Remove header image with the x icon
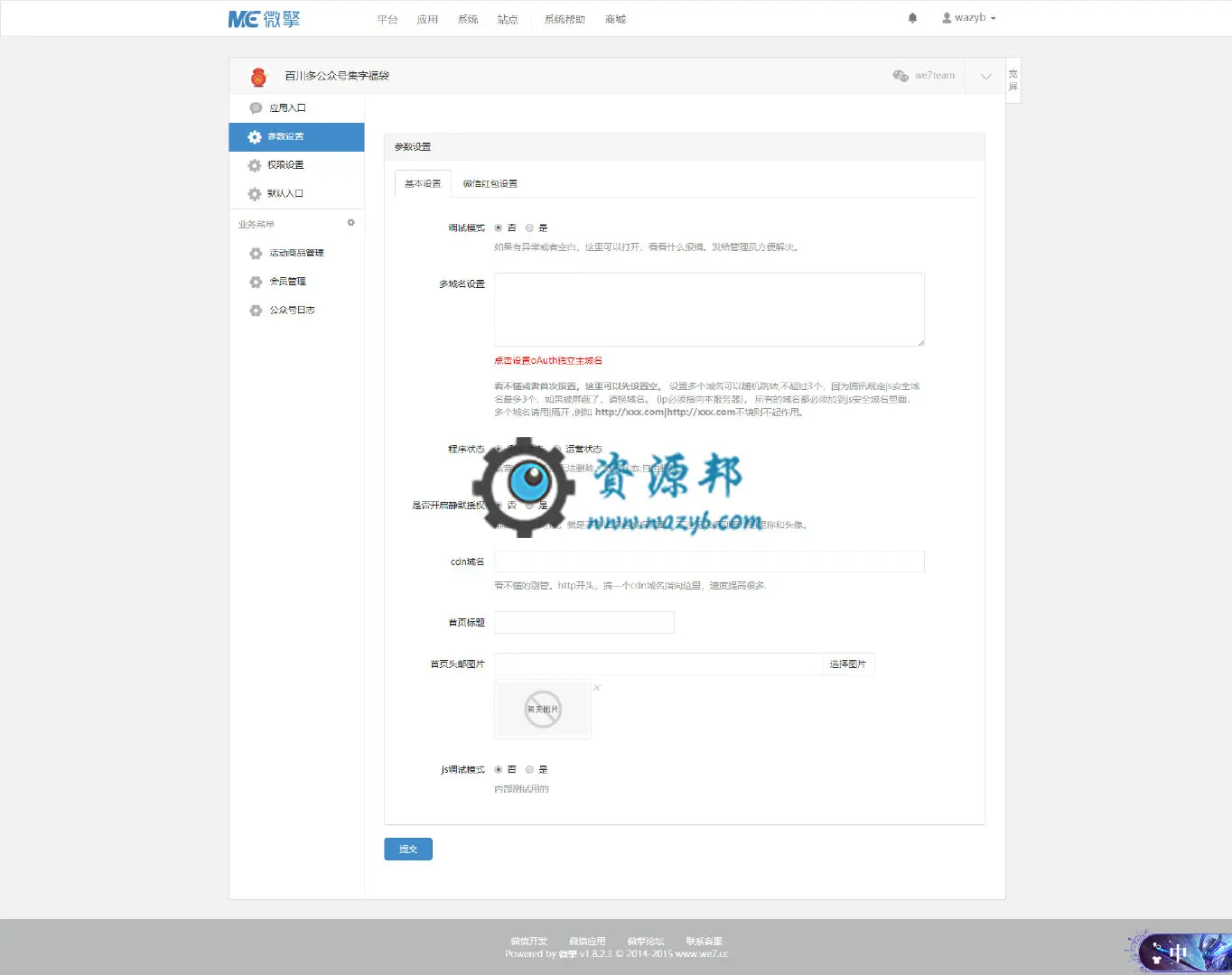 tap(597, 688)
